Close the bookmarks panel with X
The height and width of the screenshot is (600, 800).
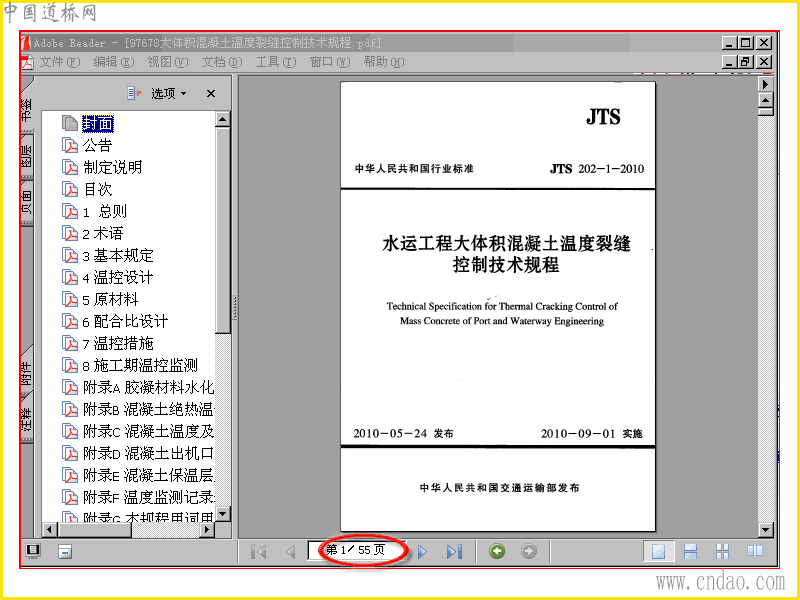(x=211, y=93)
